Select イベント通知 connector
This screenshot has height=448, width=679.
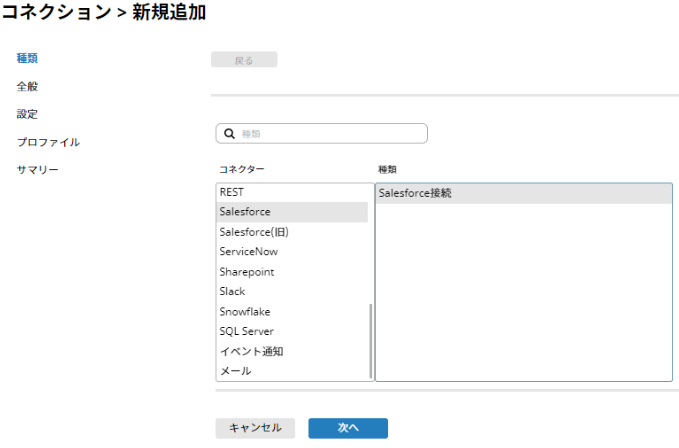292,351
